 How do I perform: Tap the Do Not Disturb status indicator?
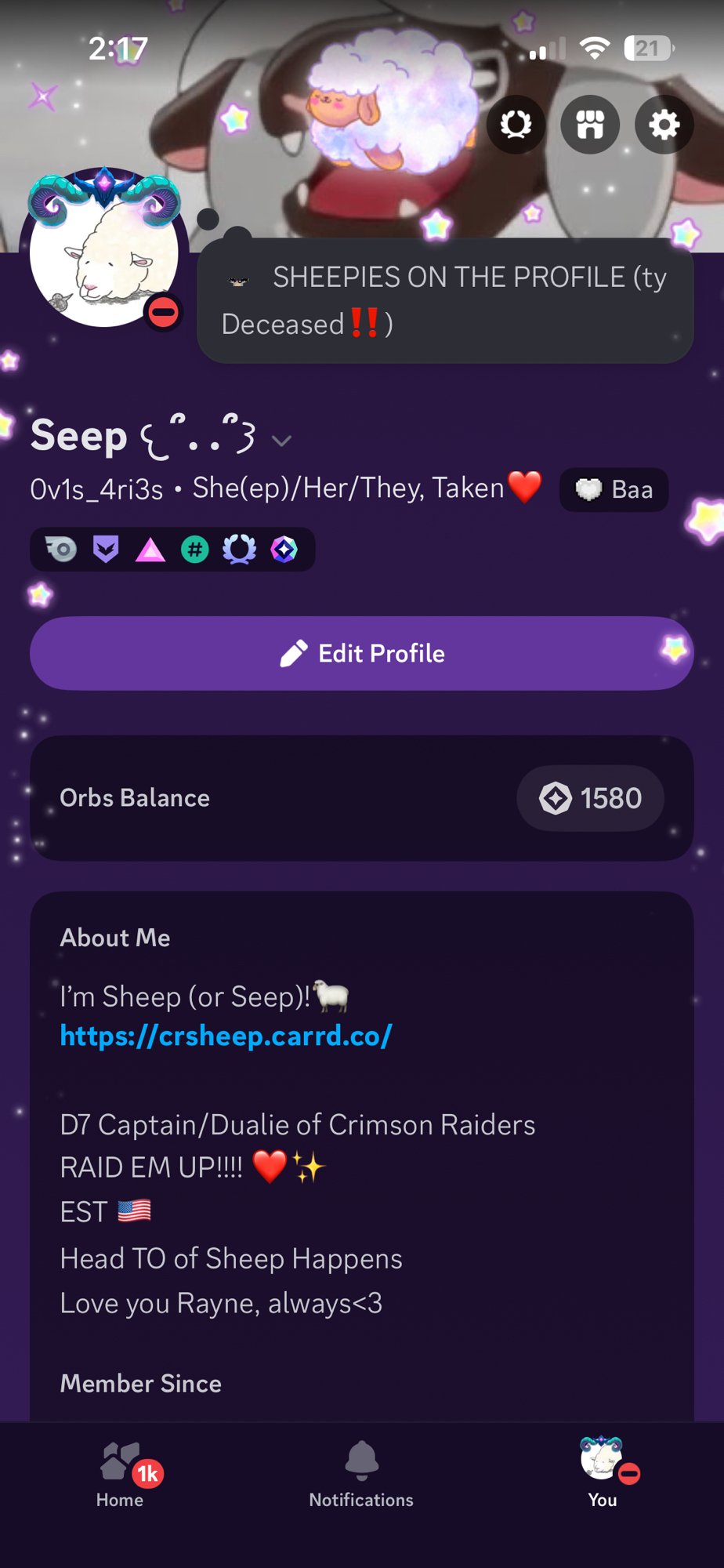coord(163,312)
